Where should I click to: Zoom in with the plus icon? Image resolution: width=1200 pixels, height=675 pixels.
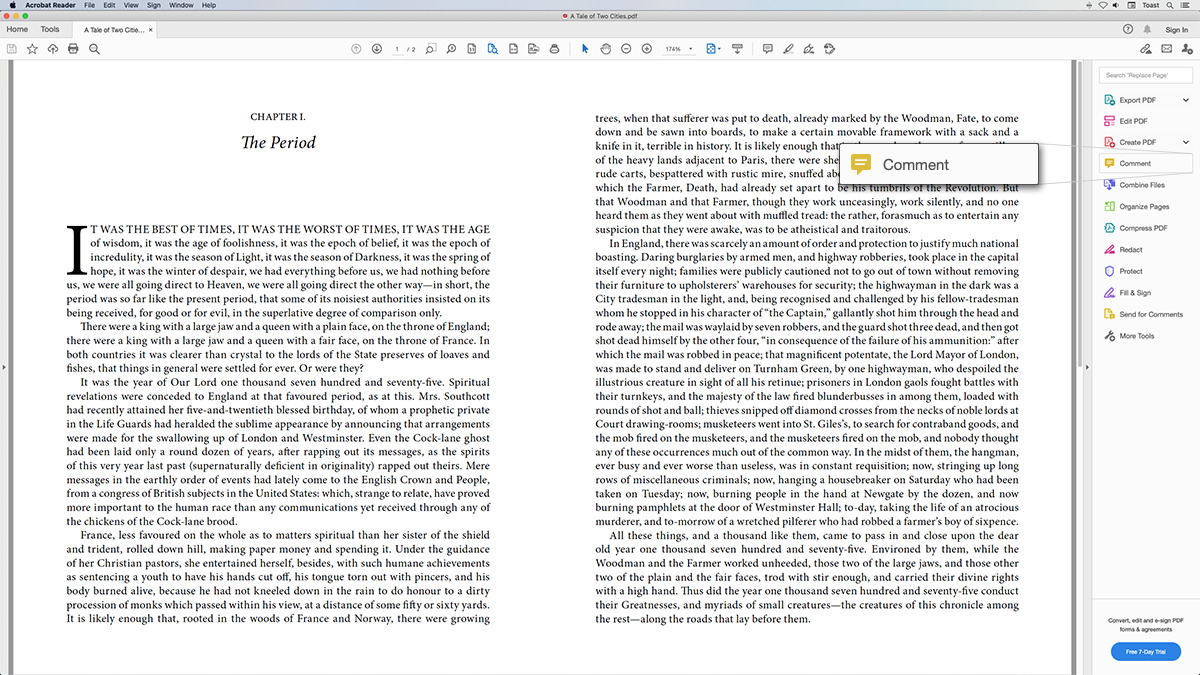(647, 49)
